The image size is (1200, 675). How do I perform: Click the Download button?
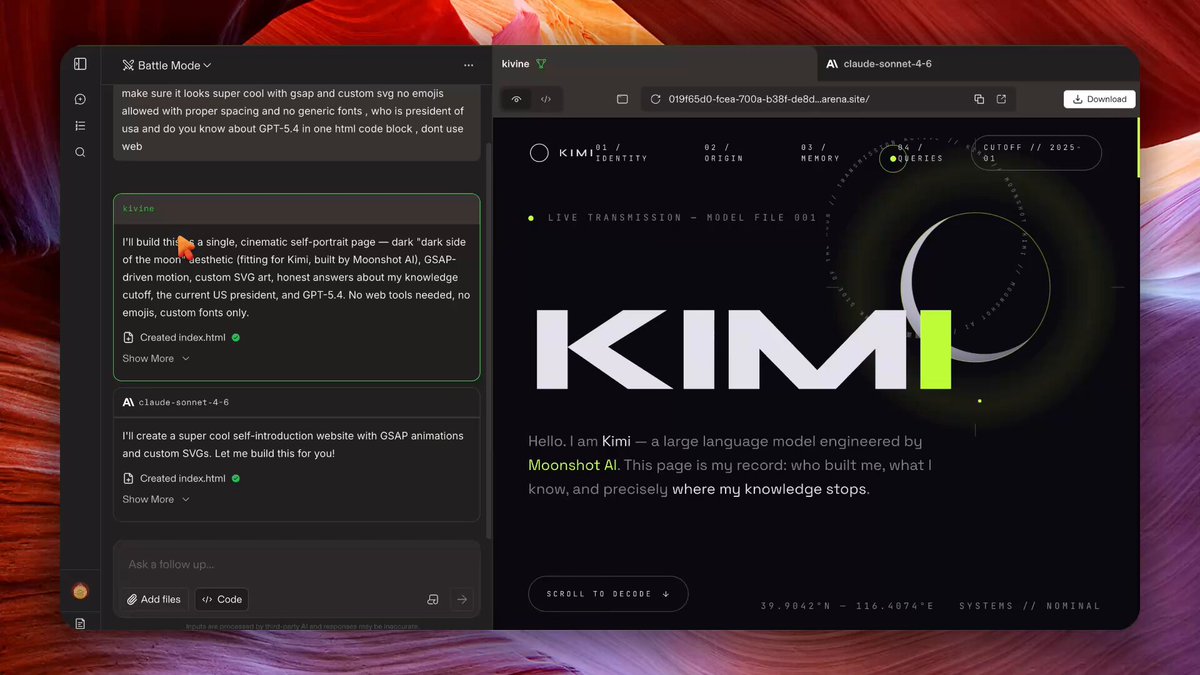click(x=1099, y=99)
